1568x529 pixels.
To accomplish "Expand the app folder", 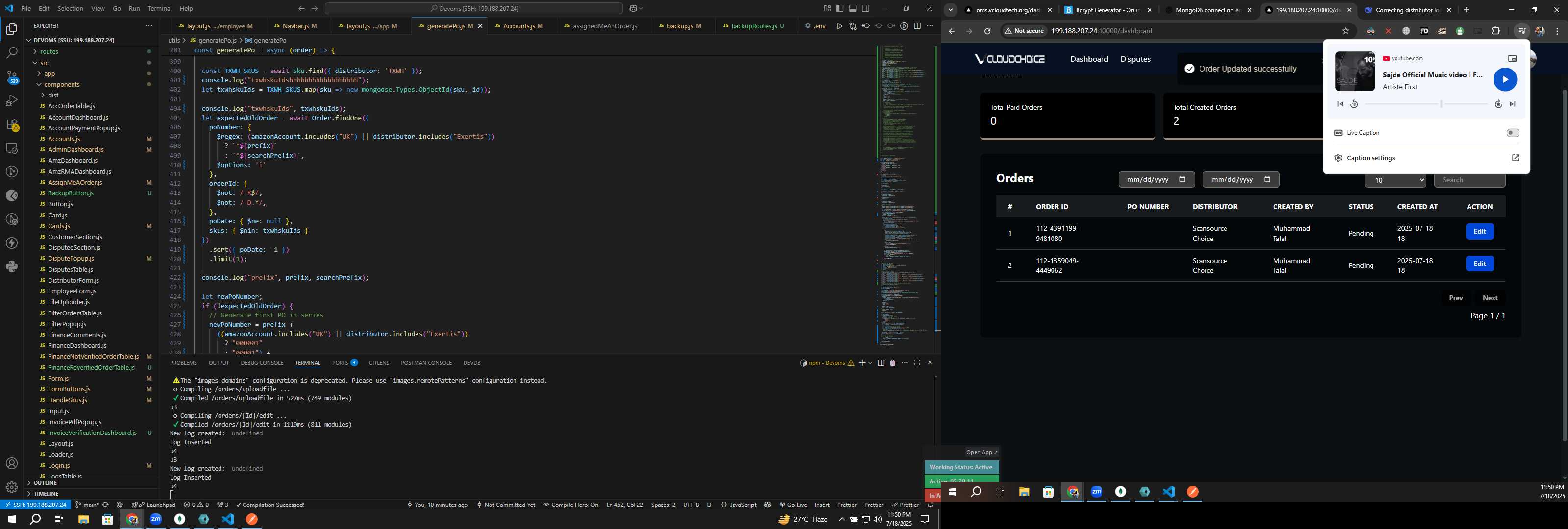I will [50, 73].
